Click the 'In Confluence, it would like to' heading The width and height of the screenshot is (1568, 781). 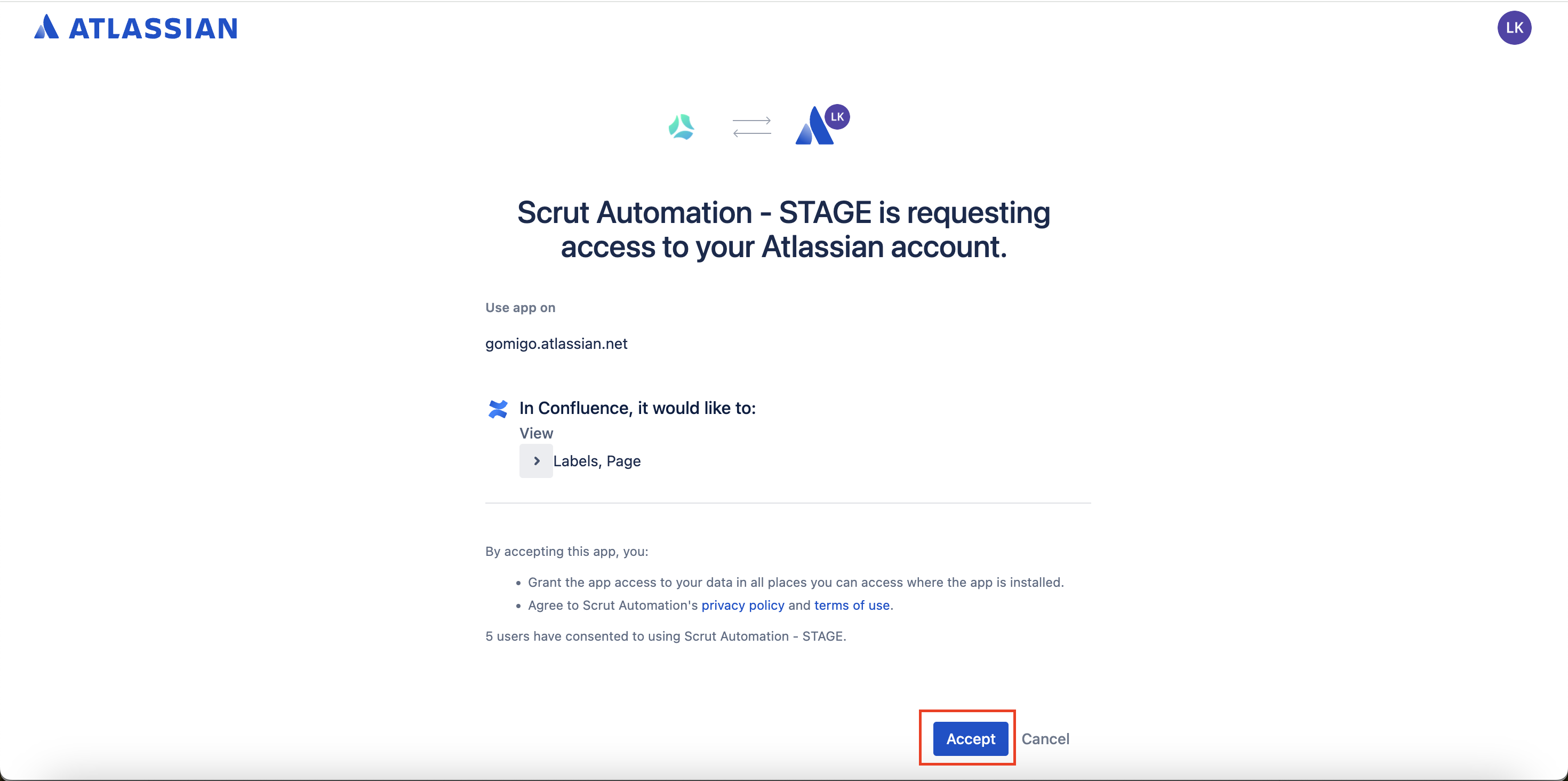coord(637,408)
